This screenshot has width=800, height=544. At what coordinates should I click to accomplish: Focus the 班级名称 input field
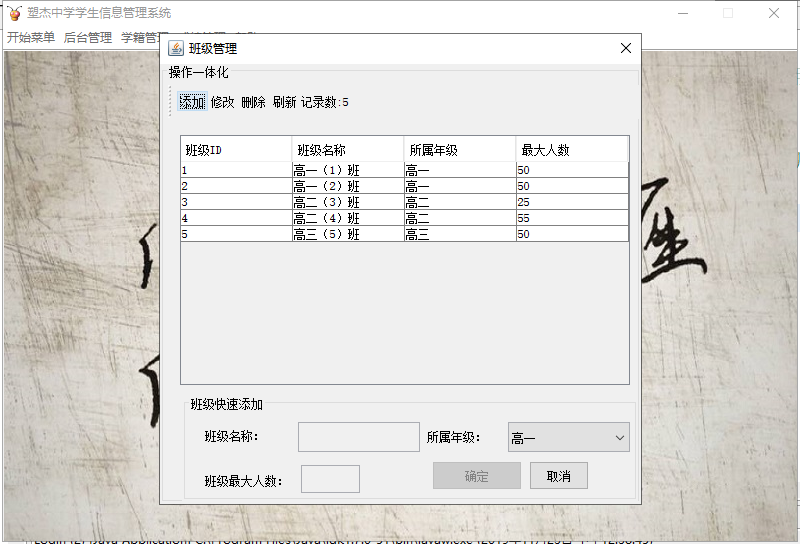click(x=359, y=437)
